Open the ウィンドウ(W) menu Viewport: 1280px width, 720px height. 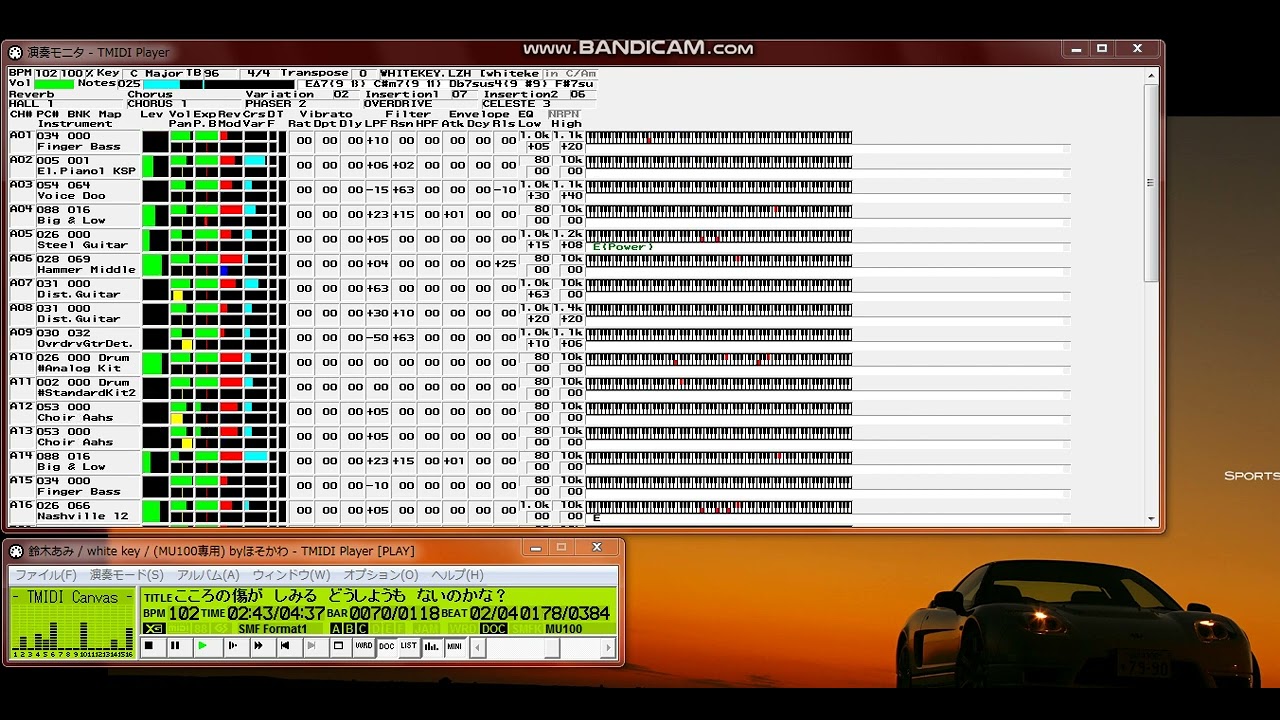pos(291,575)
